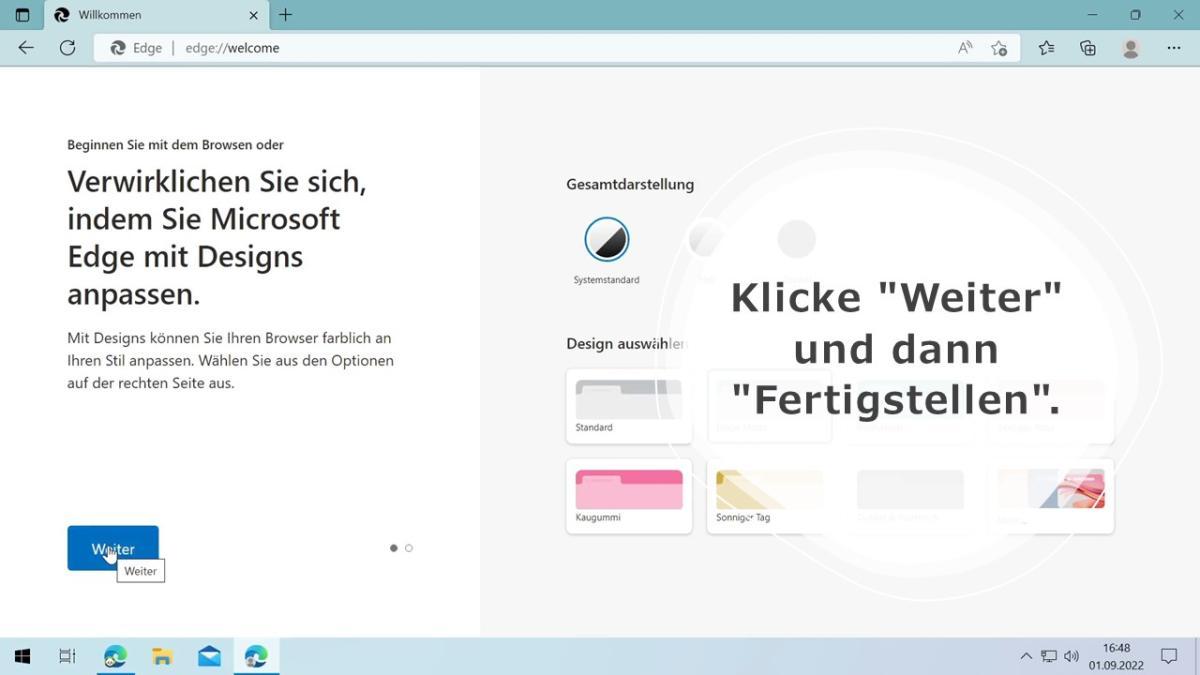Open the tab actions menu icon

point(22,15)
